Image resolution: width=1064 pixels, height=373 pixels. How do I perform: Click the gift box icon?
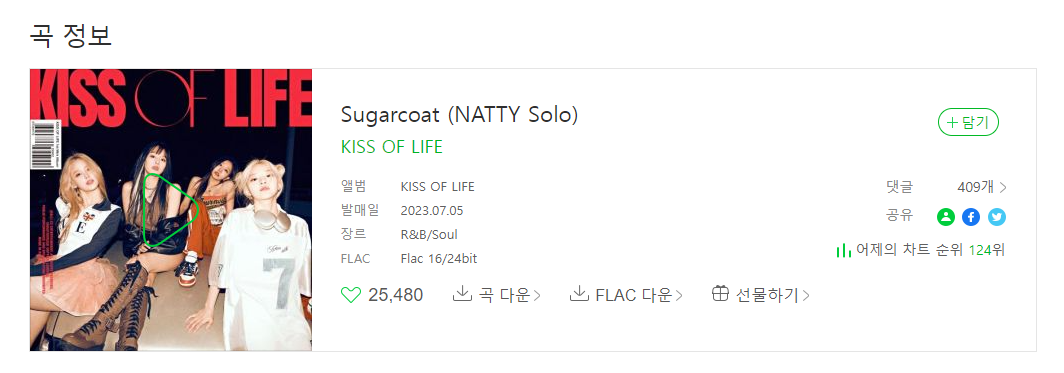click(x=721, y=294)
